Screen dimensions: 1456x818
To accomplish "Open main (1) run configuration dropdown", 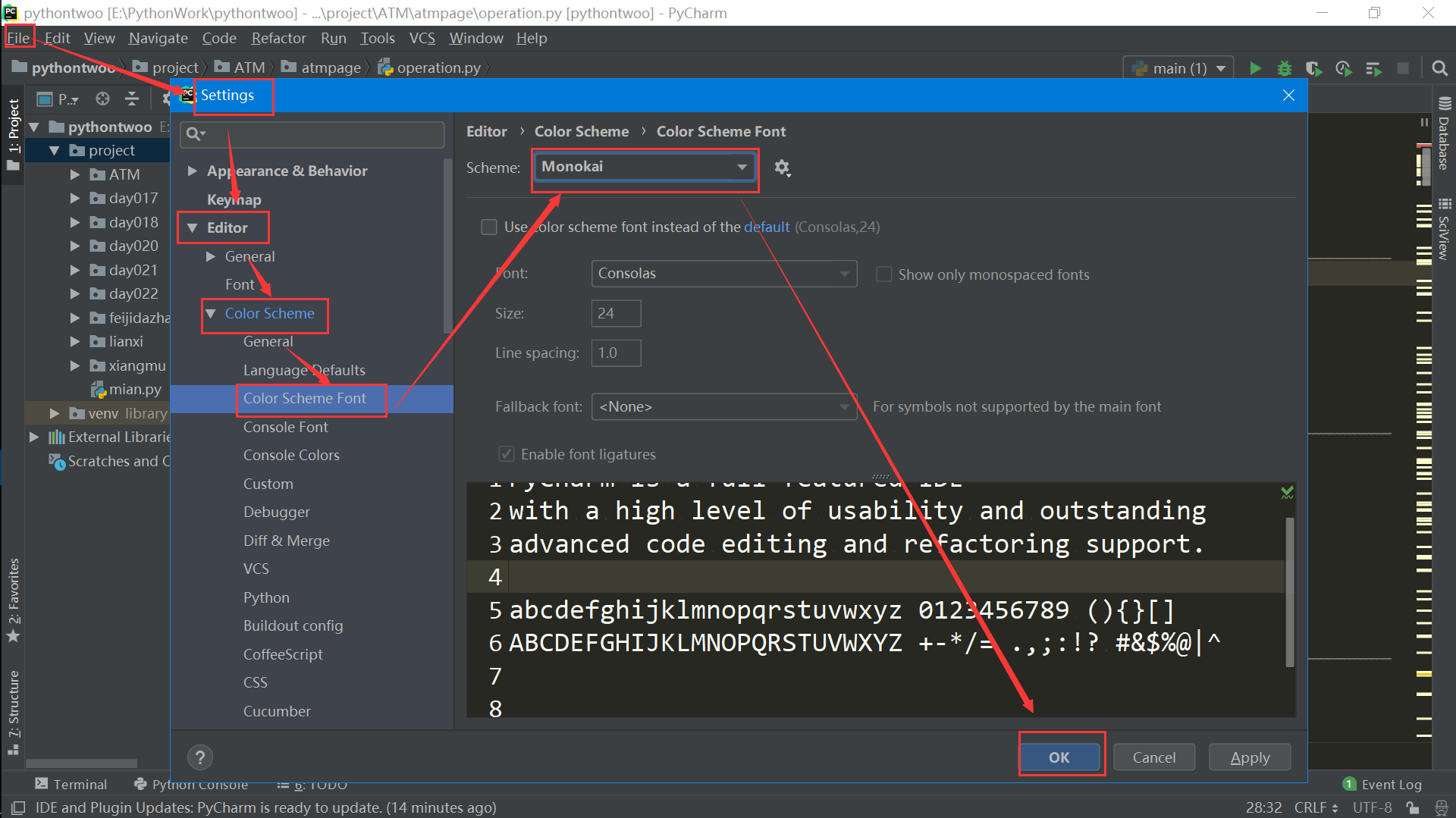I will [1178, 68].
